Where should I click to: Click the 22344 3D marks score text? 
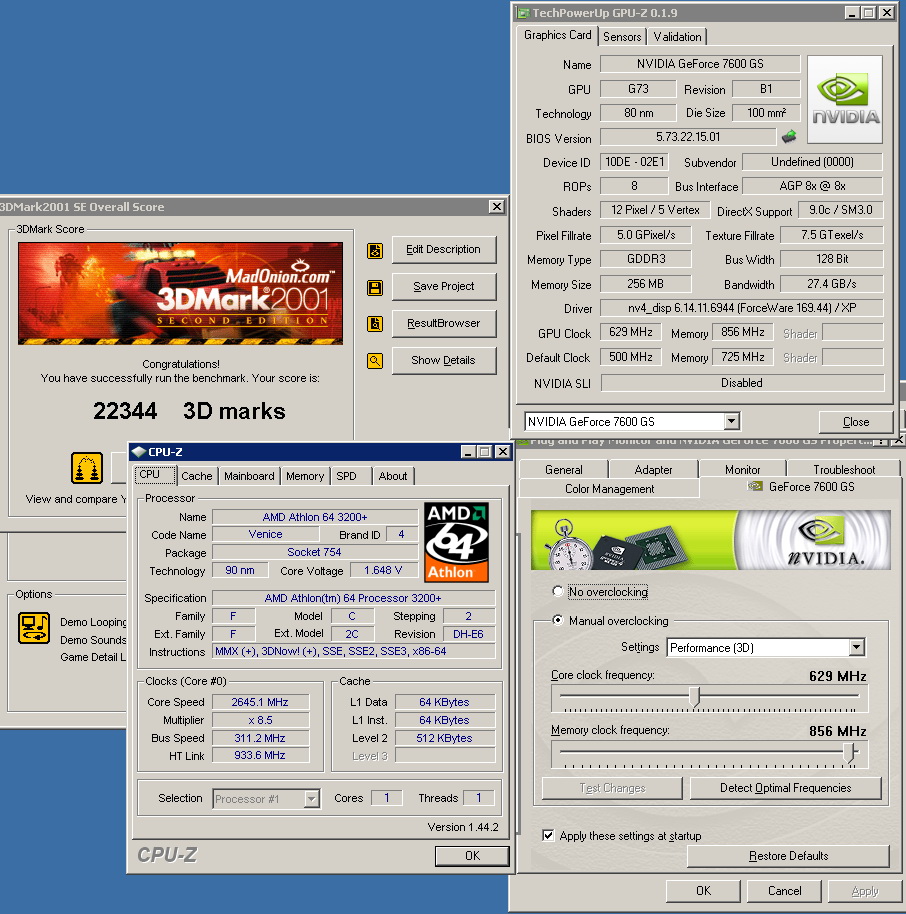point(189,411)
